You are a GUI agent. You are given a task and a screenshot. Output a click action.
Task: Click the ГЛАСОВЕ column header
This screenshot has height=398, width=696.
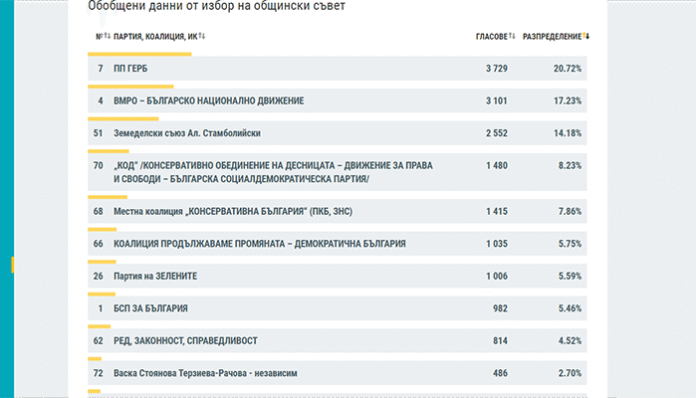coord(491,36)
